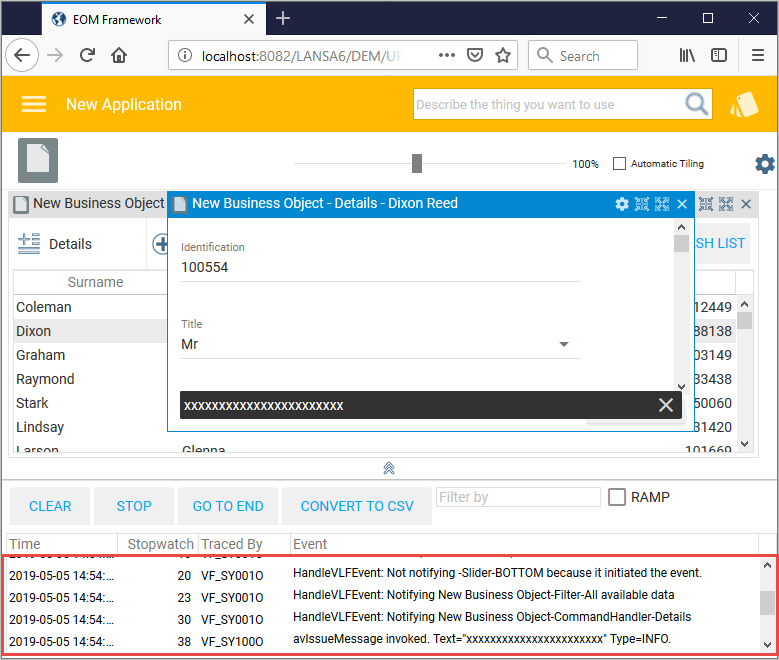Screen dimensions: 779x660
Task: Click the Details command icon
Action: point(29,244)
